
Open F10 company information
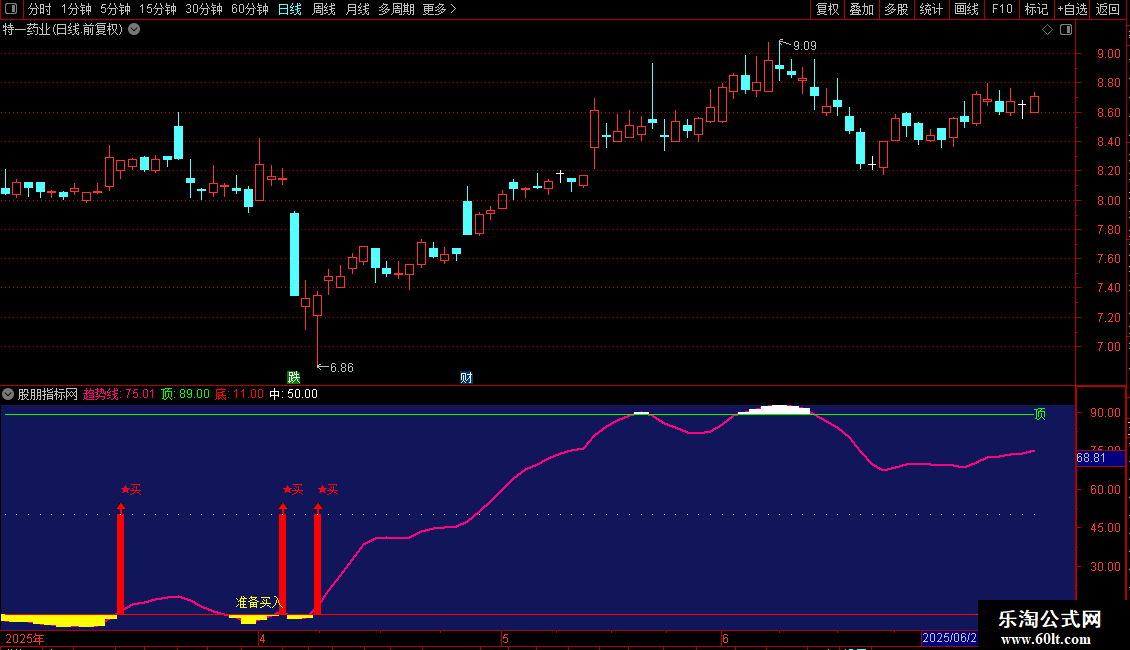click(x=1002, y=9)
